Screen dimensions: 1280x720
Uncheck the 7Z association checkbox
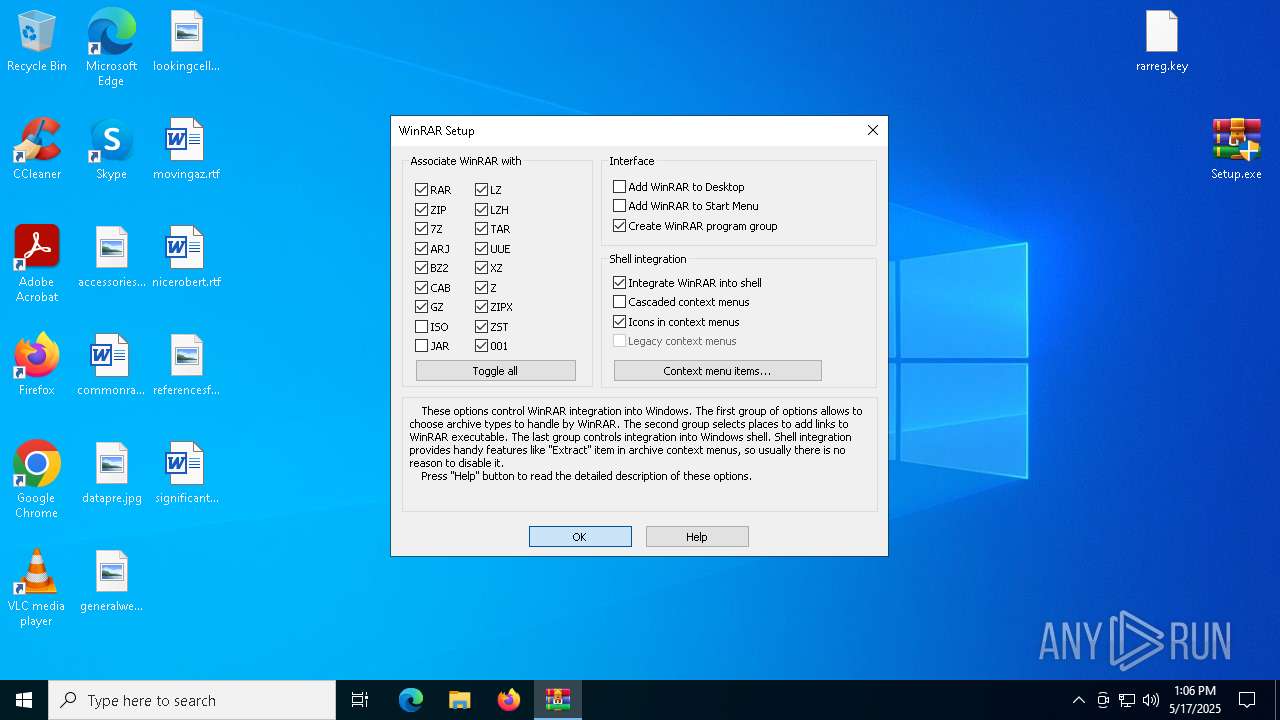coord(421,229)
